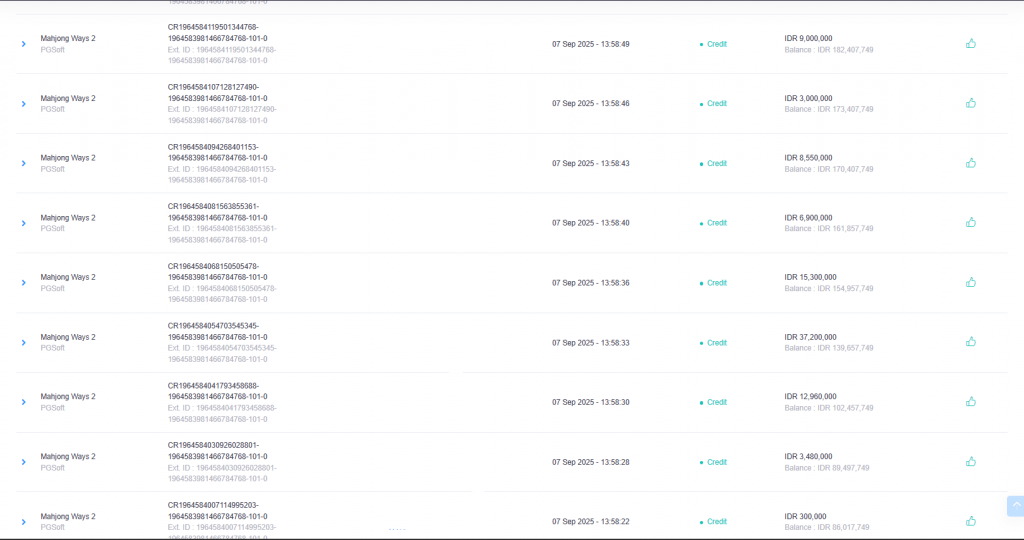Screen dimensions: 1024x540
Task: Expand the 13:58:43 transaction row
Action: [x=24, y=163]
